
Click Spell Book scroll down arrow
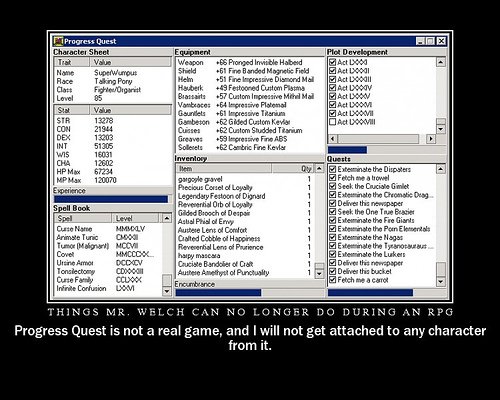[167, 291]
